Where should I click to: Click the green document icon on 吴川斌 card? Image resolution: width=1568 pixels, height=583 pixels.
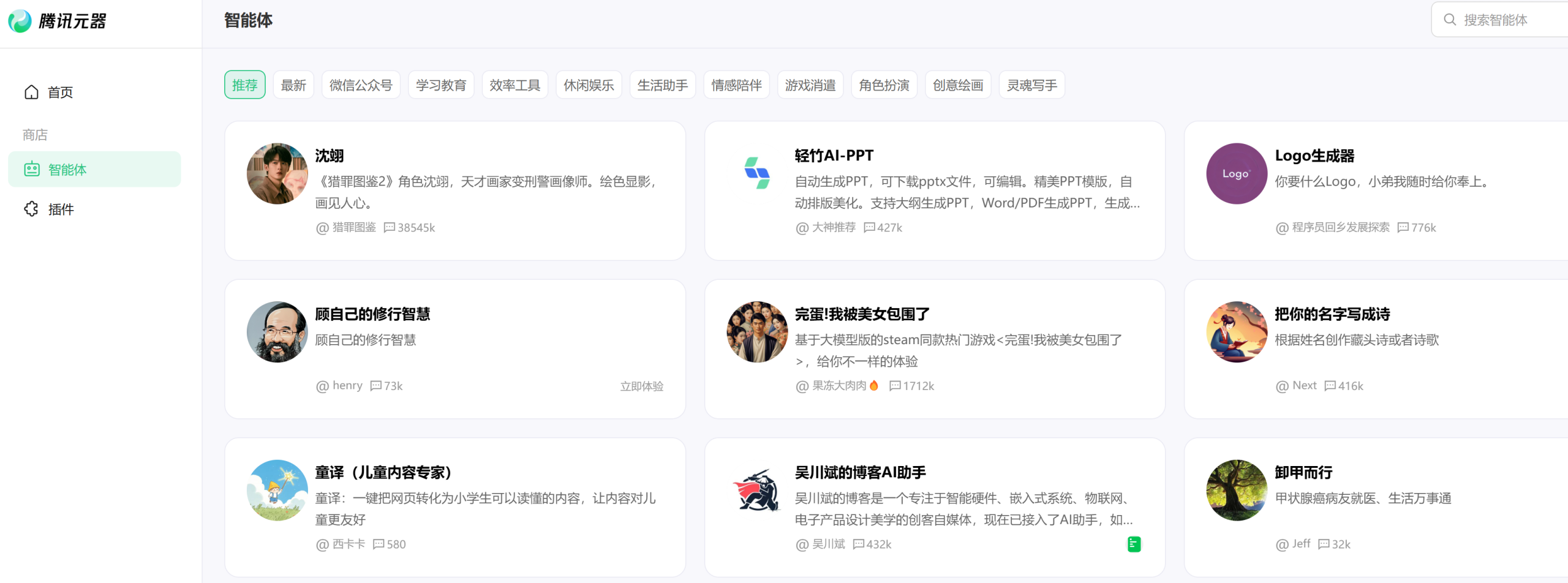(x=1134, y=544)
